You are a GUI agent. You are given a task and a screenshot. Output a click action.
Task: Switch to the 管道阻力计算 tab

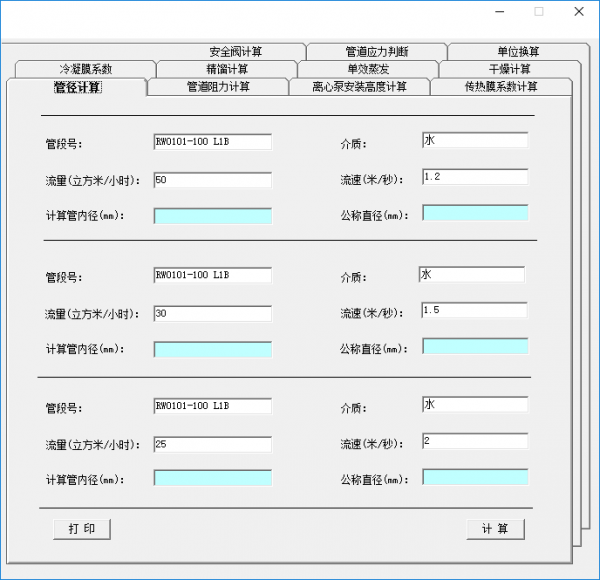point(218,87)
